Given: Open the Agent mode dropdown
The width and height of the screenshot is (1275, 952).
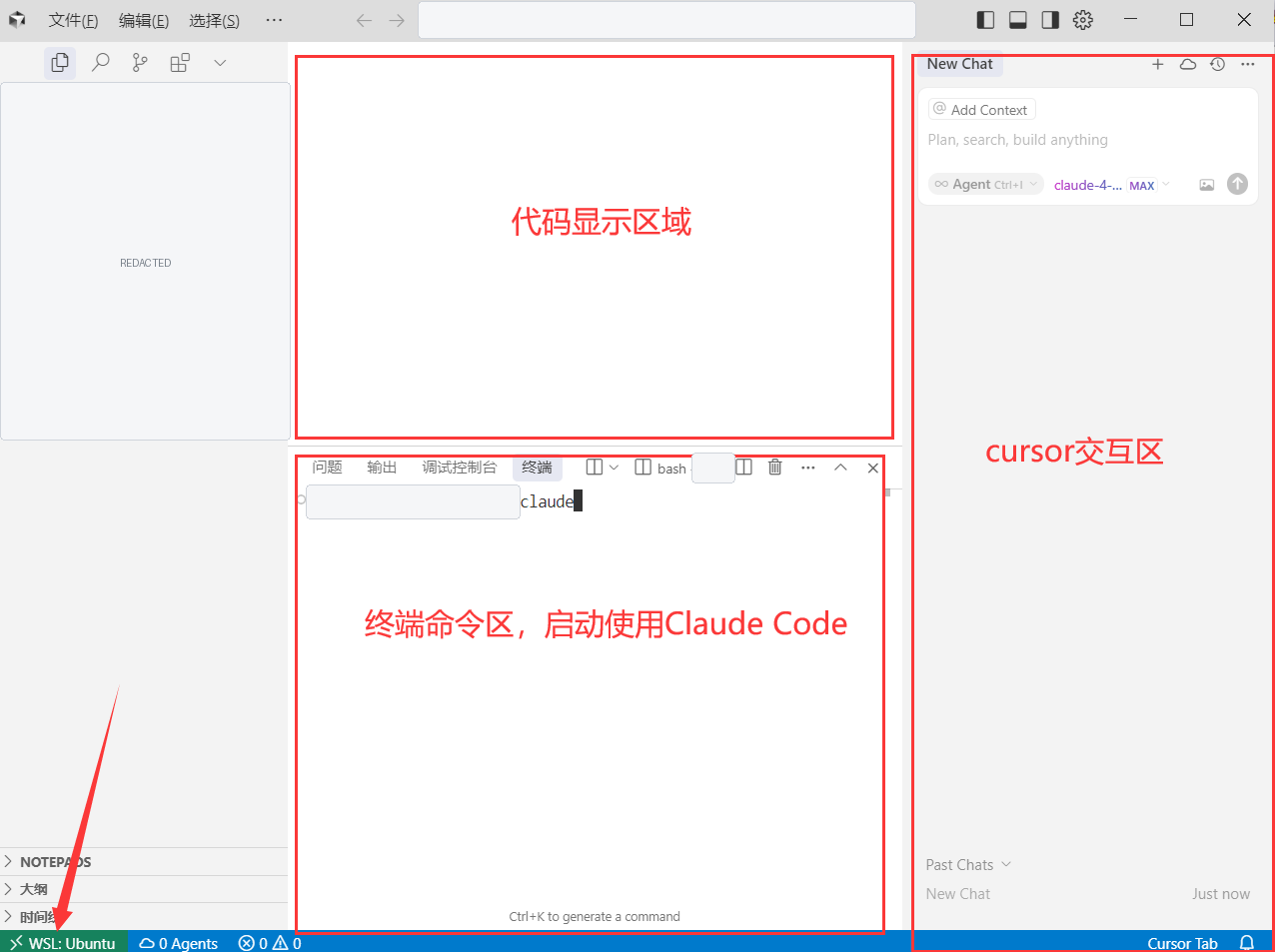Looking at the screenshot, I should [x=986, y=185].
